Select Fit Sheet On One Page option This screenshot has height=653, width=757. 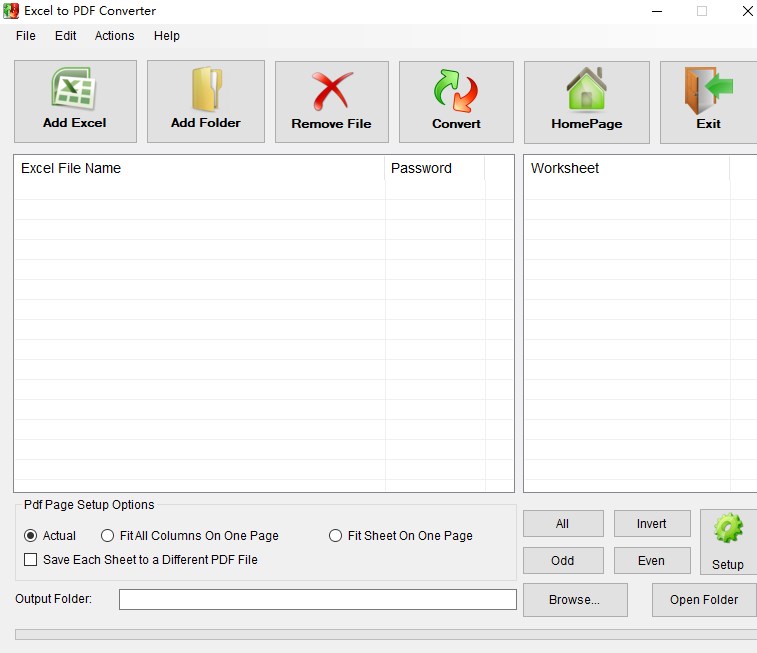(336, 536)
